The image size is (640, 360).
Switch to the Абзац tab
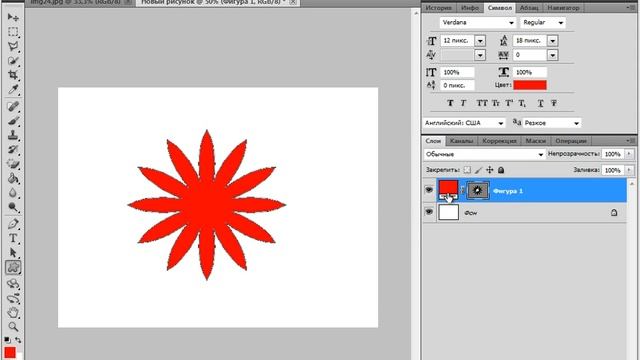tap(529, 8)
